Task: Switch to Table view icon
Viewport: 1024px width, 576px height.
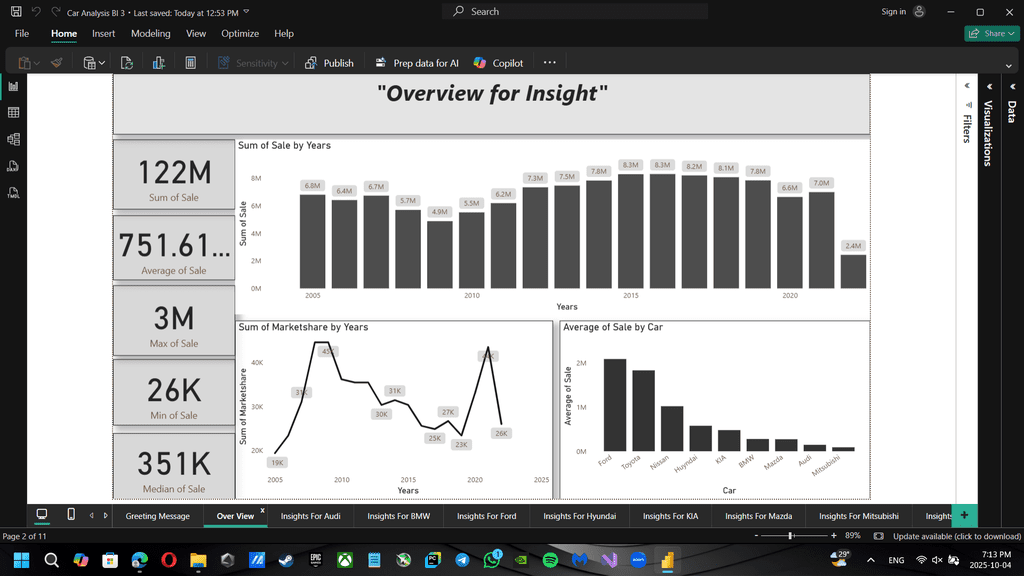Action: click(x=13, y=113)
